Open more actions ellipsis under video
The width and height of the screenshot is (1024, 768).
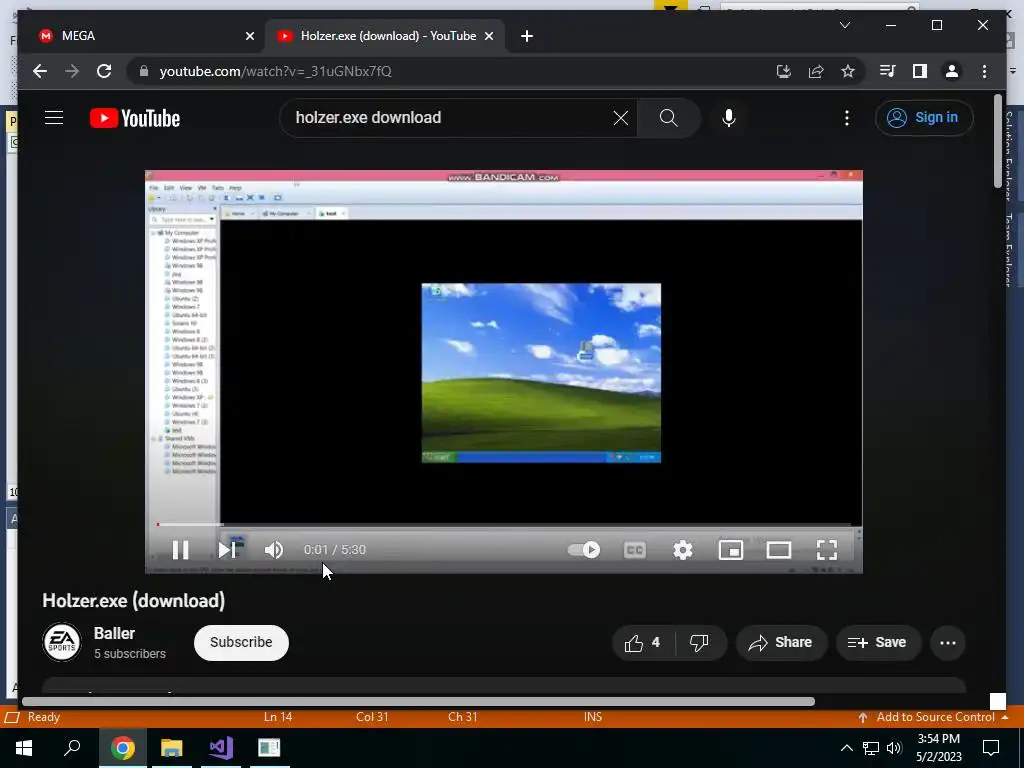(x=948, y=643)
